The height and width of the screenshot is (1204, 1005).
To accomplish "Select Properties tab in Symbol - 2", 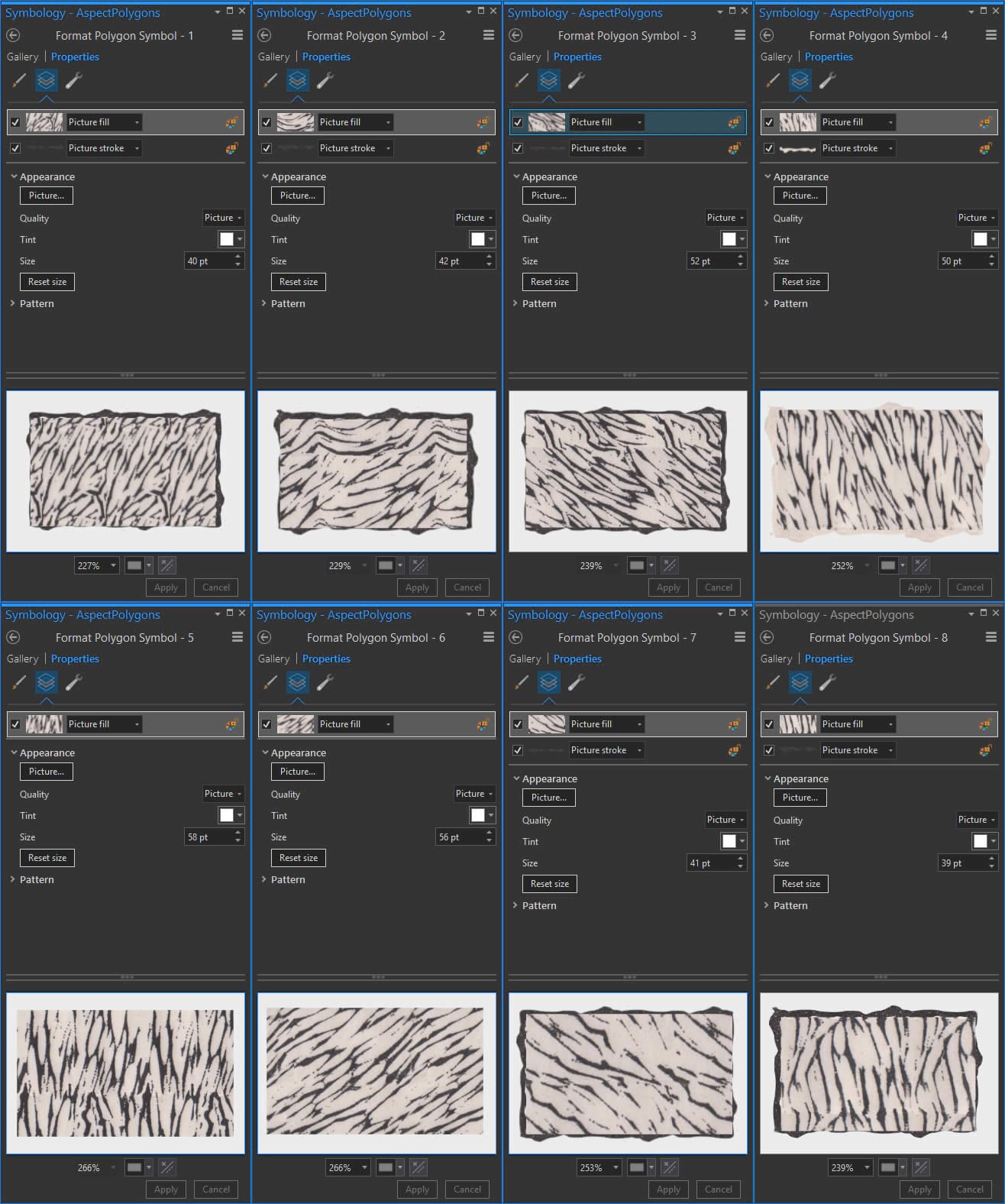I will pyautogui.click(x=326, y=57).
